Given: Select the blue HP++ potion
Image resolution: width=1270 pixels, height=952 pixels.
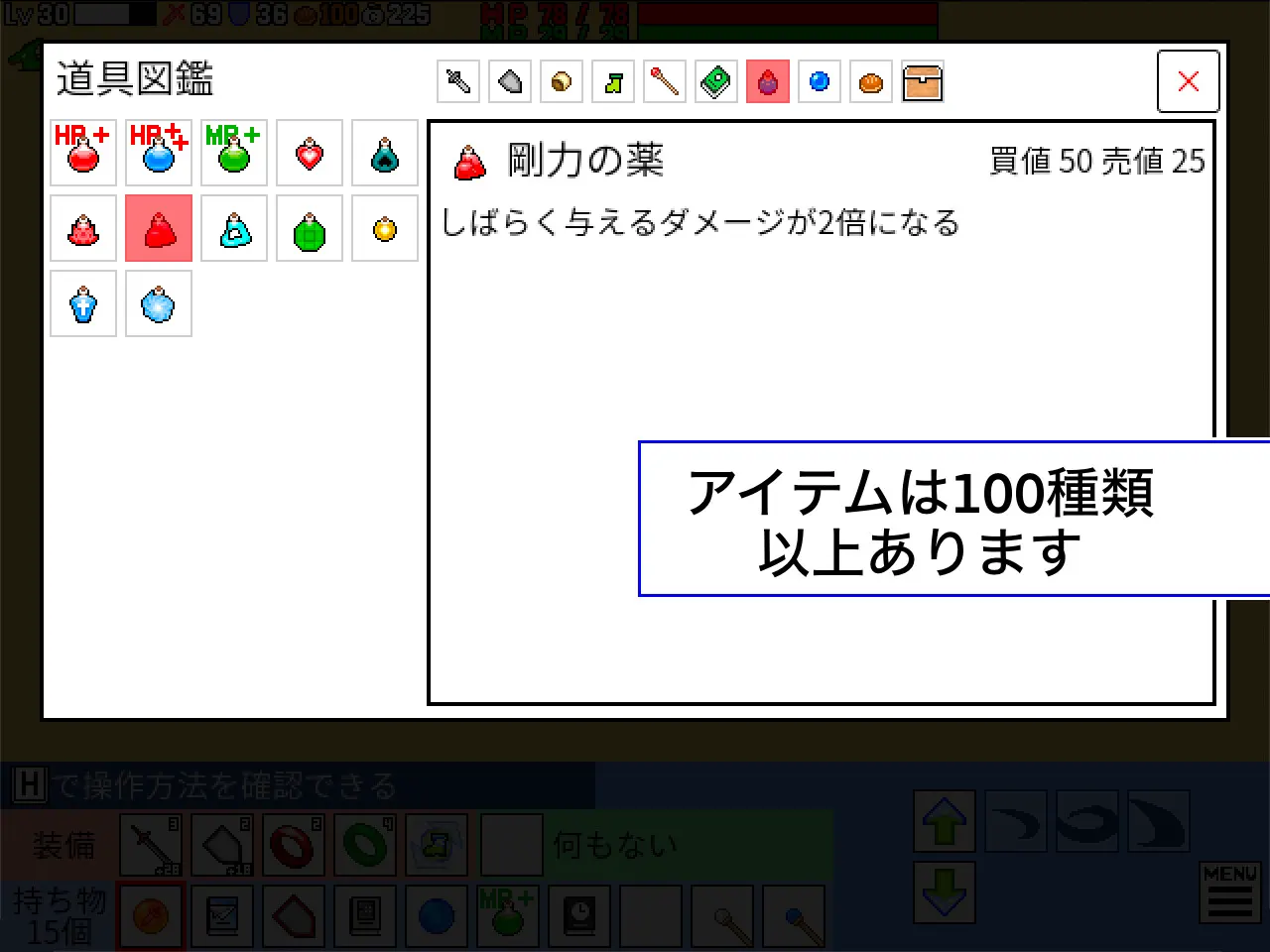Looking at the screenshot, I should coord(159,153).
